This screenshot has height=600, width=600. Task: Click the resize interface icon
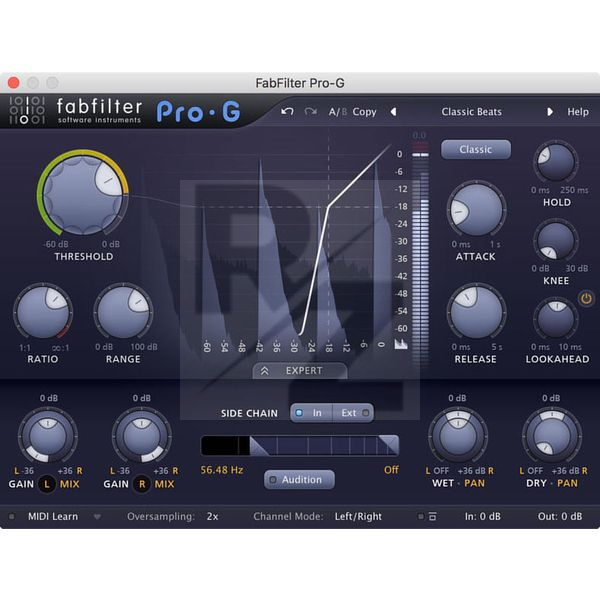pos(433,516)
